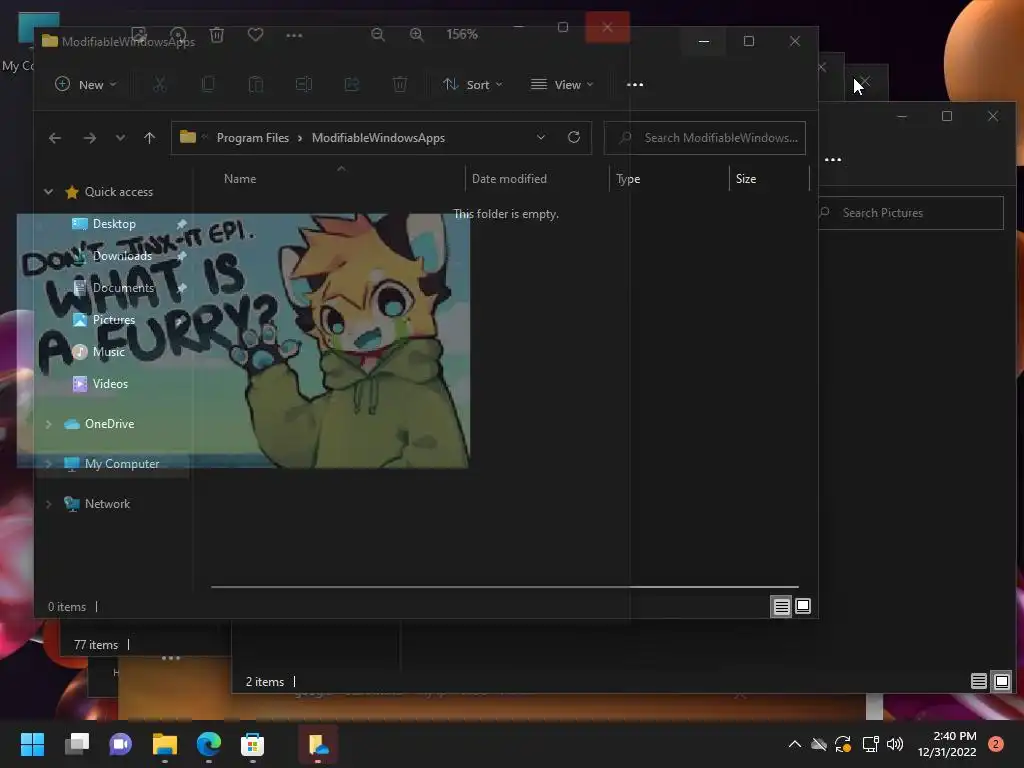Image resolution: width=1024 pixels, height=768 pixels.
Task: Open the Windows Start menu
Action: [32, 744]
